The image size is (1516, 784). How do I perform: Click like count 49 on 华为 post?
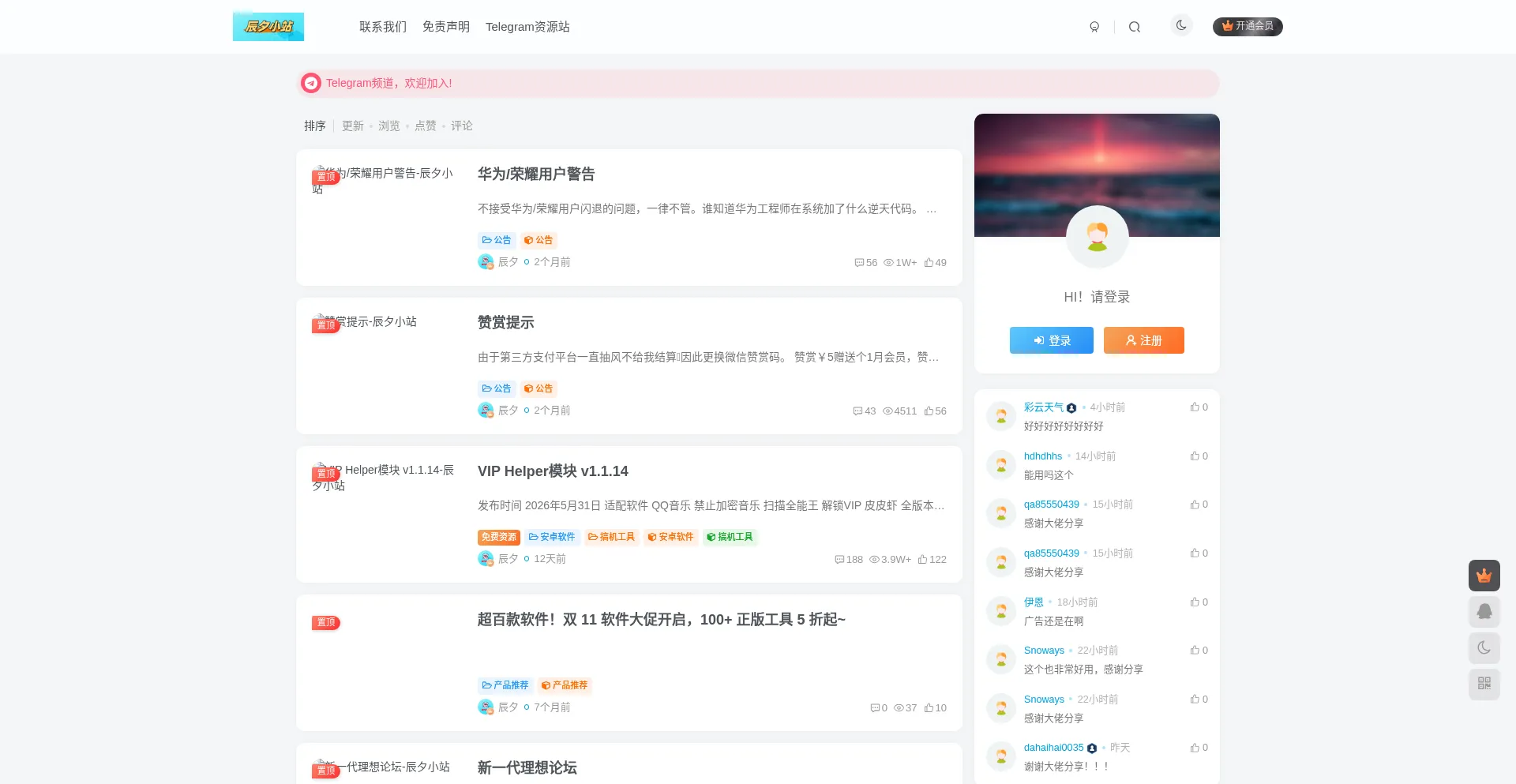click(936, 262)
